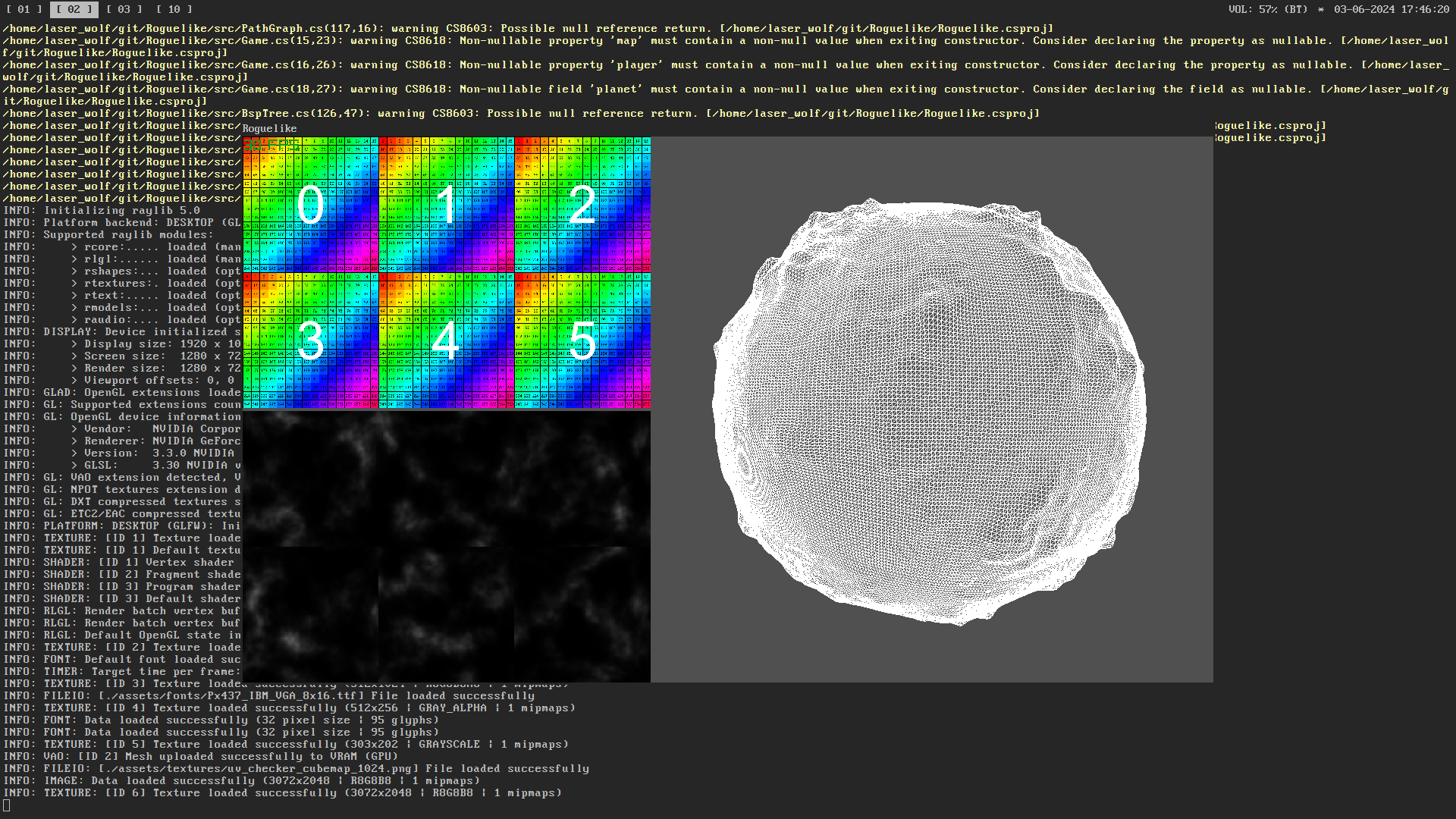The width and height of the screenshot is (1456, 819).
Task: Switch to workspace 03
Action: [124, 9]
